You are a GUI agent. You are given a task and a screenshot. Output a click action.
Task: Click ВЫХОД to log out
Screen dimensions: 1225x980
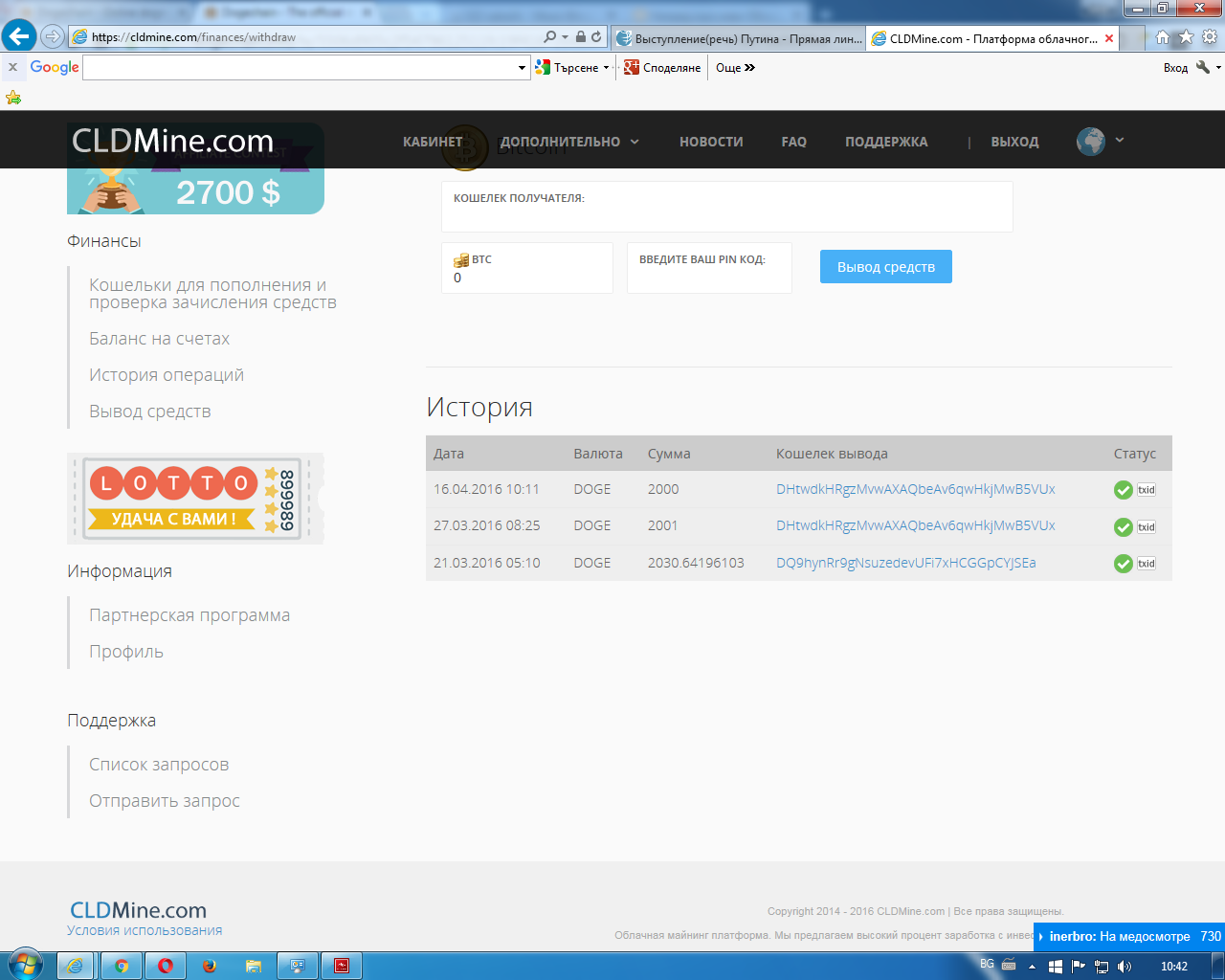[x=1014, y=142]
